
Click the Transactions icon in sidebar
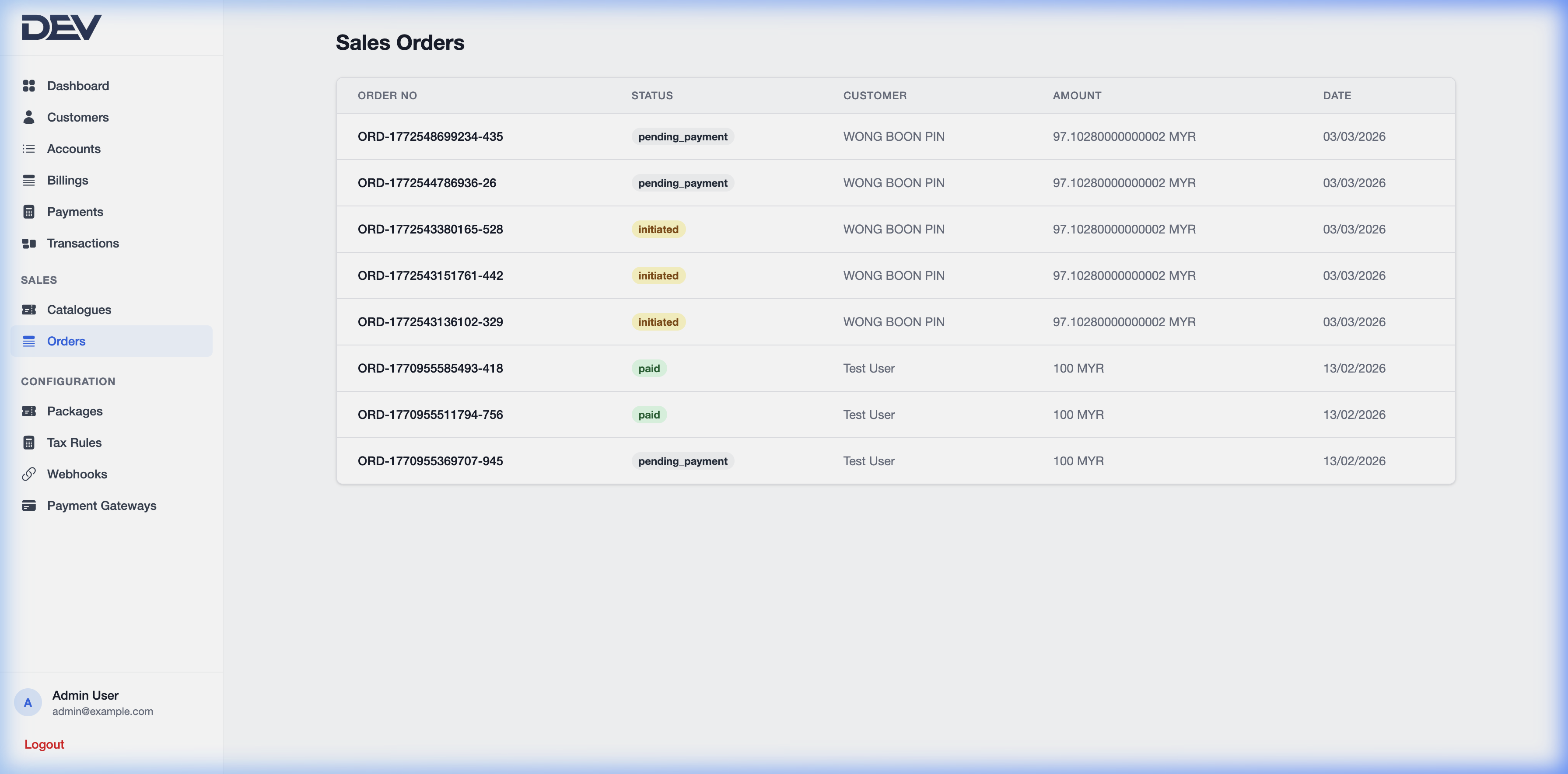(x=28, y=244)
